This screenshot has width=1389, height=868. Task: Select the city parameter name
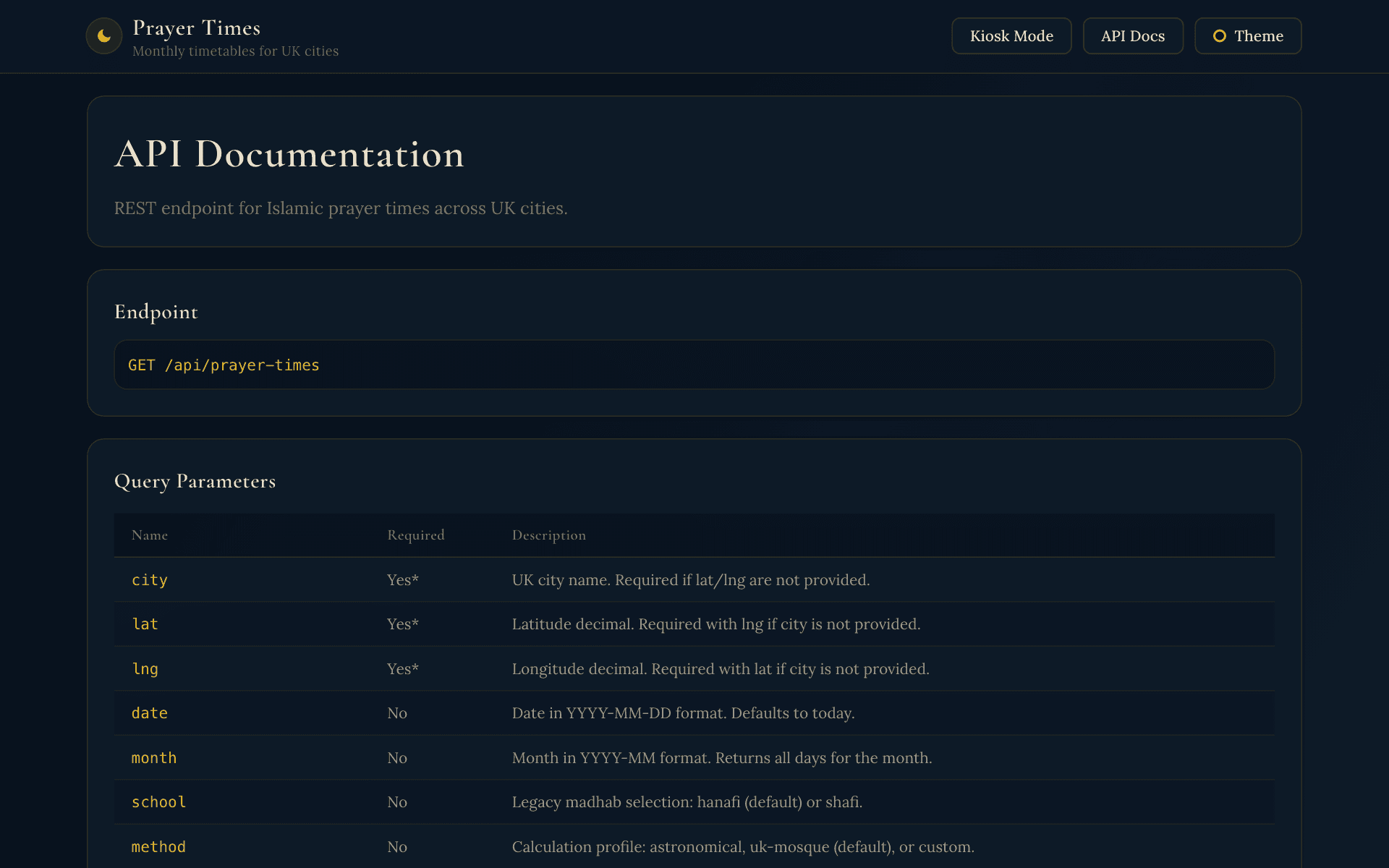pyautogui.click(x=150, y=580)
